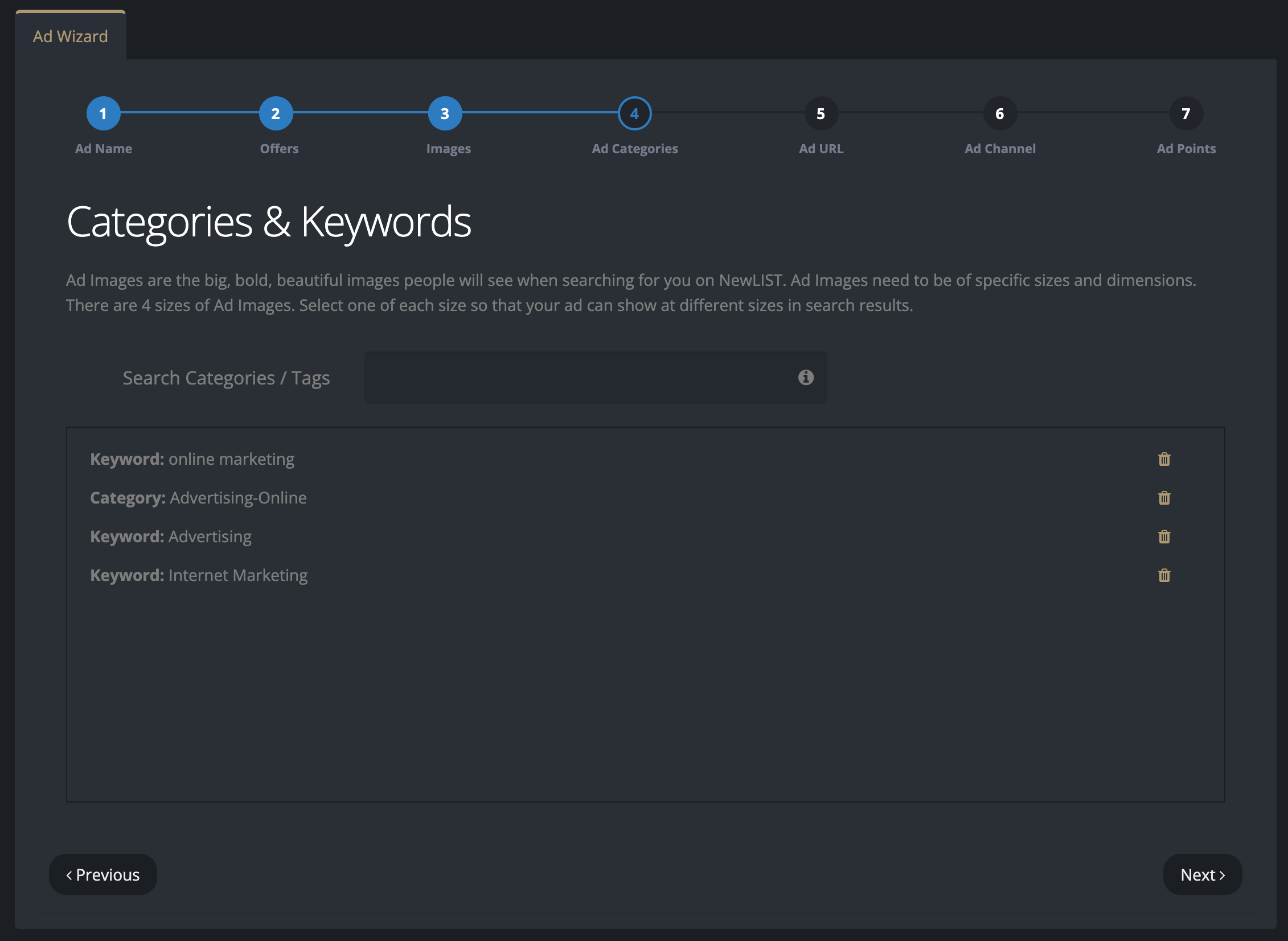Select the 'Category: Advertising-Online' row text
Image resolution: width=1288 pixels, height=941 pixels.
click(x=199, y=498)
